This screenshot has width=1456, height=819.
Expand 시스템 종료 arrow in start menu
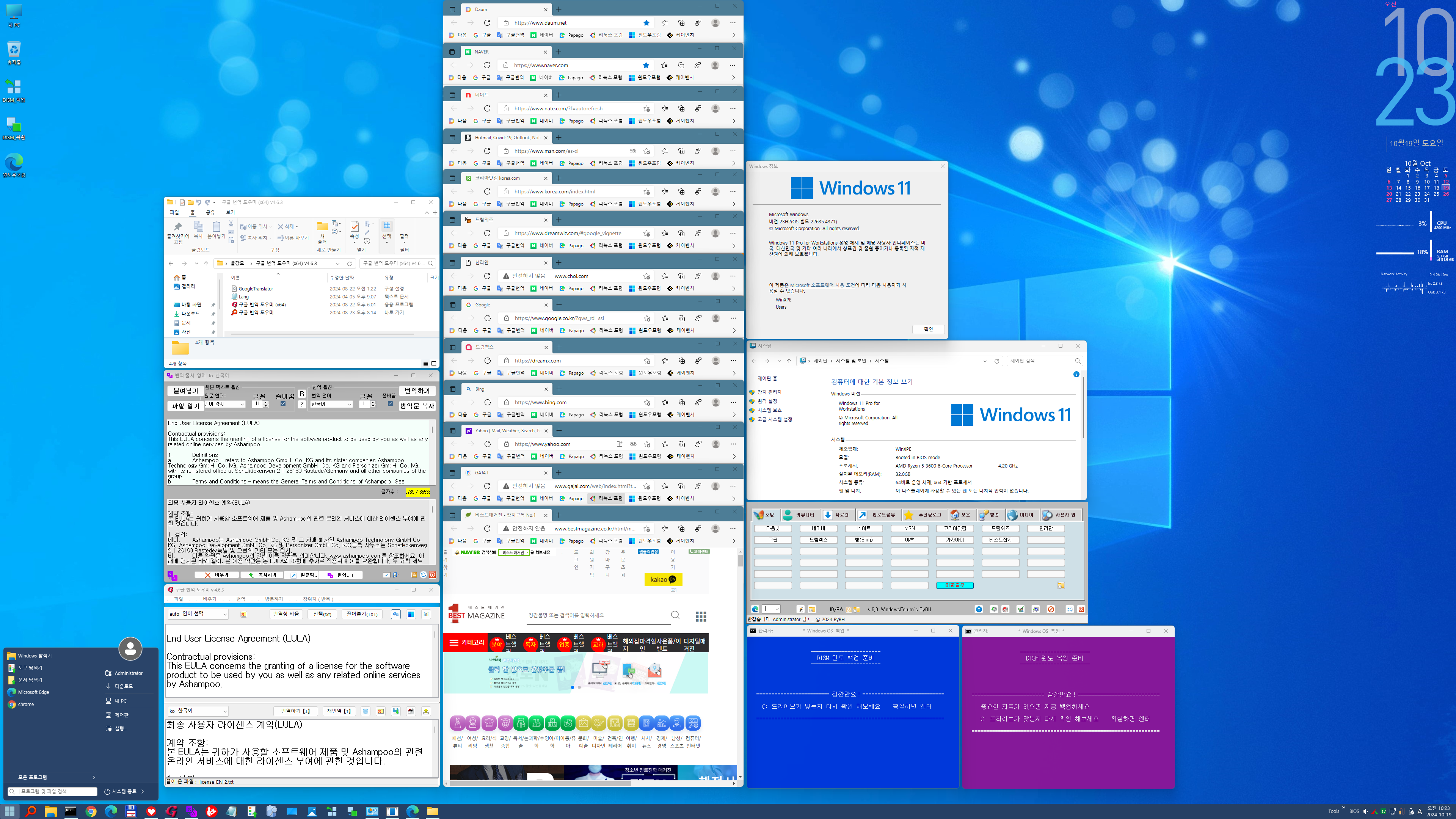(143, 791)
